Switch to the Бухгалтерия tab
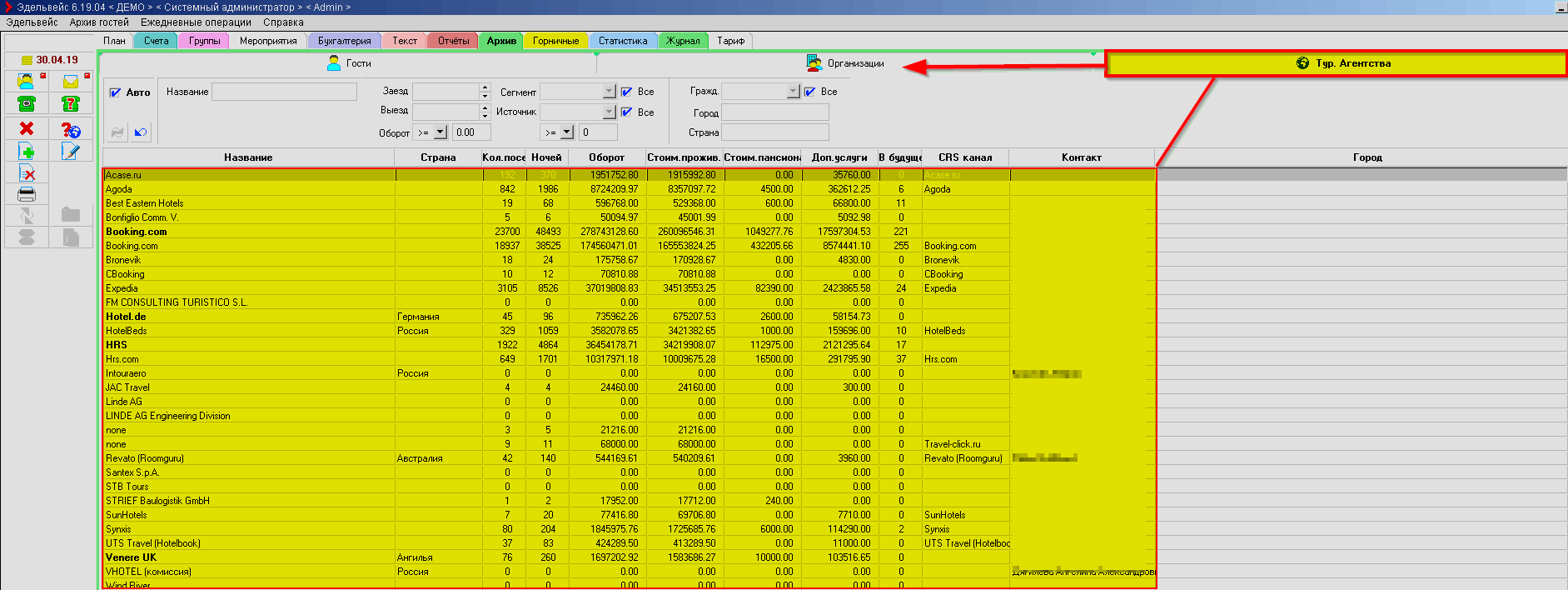The width and height of the screenshot is (1568, 590). coord(344,41)
